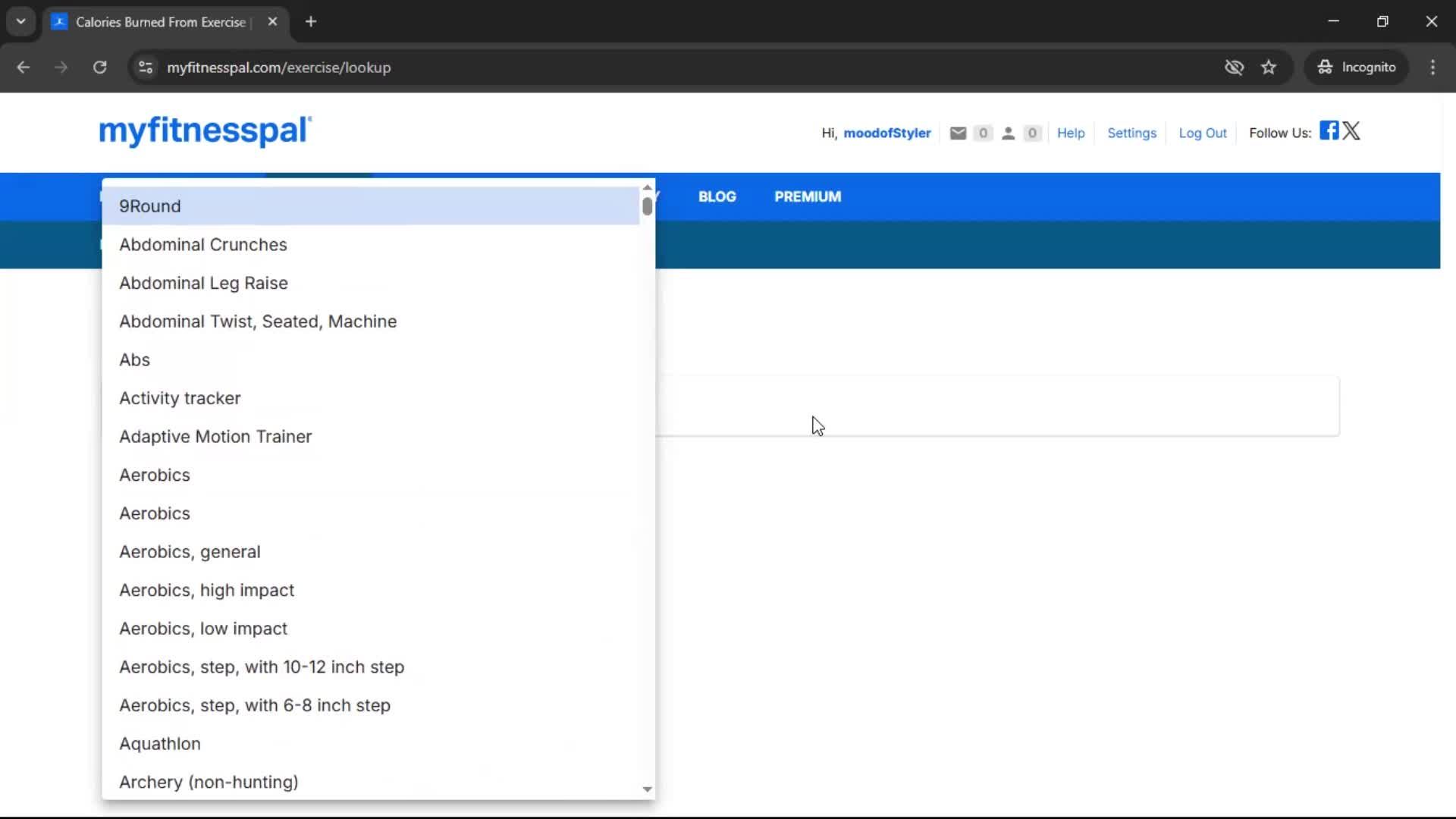The image size is (1456, 819).
Task: Select Activity tracker option
Action: tap(371, 398)
